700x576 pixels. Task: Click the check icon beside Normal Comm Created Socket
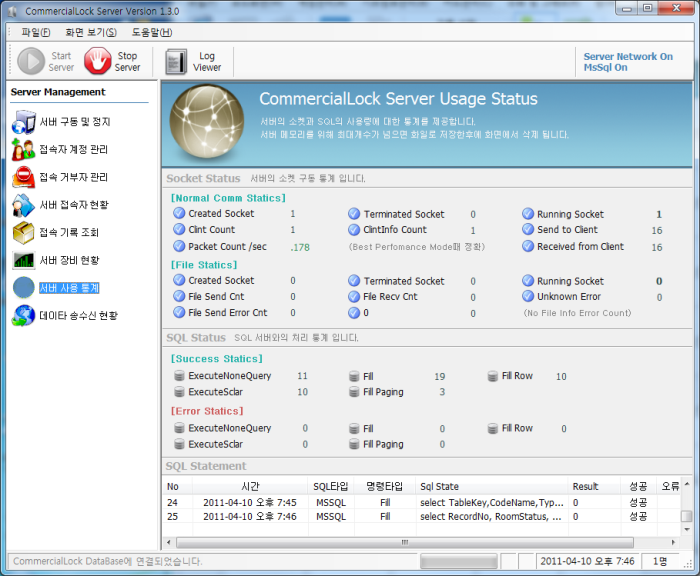[179, 213]
